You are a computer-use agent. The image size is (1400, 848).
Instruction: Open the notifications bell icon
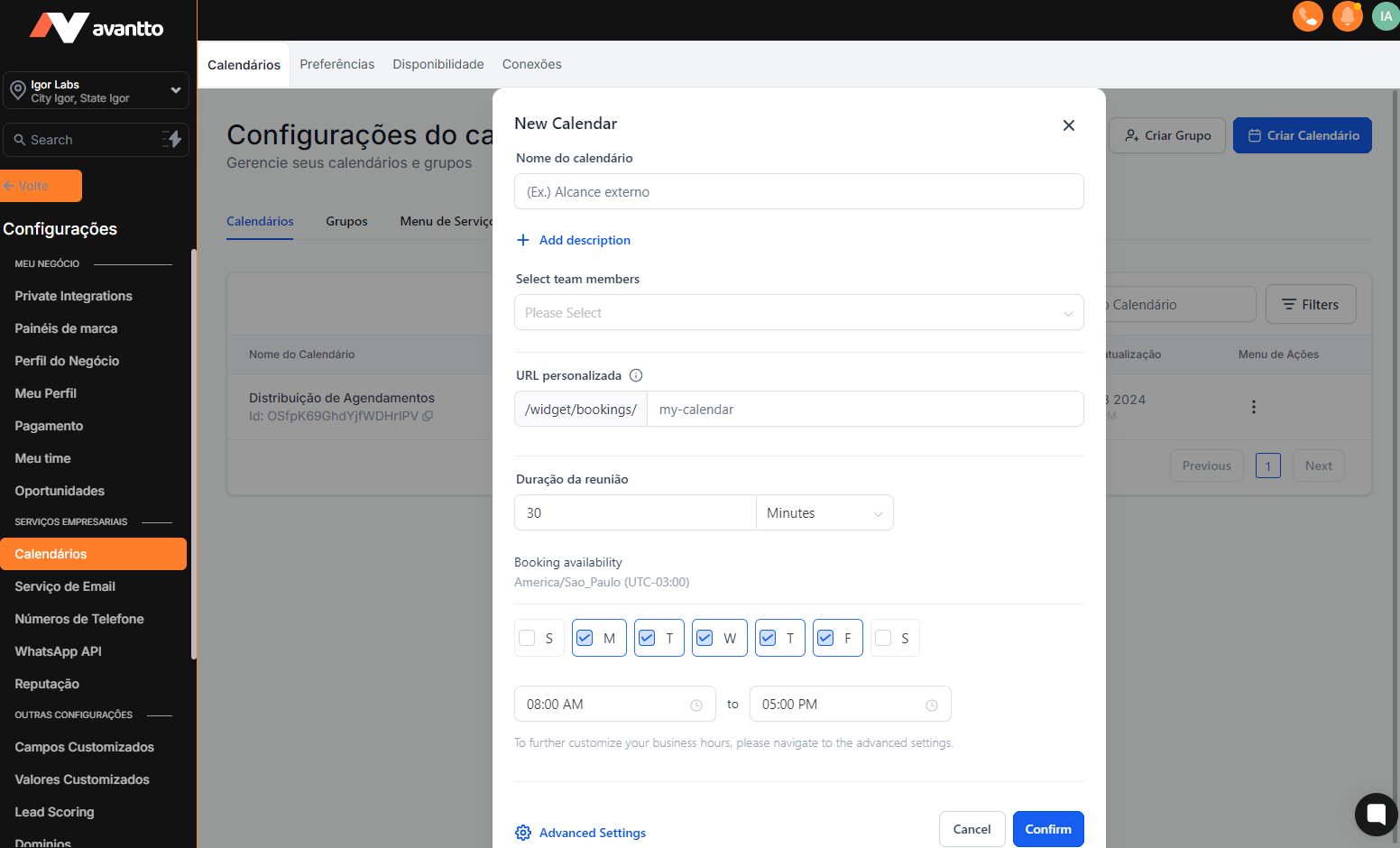[x=1347, y=16]
